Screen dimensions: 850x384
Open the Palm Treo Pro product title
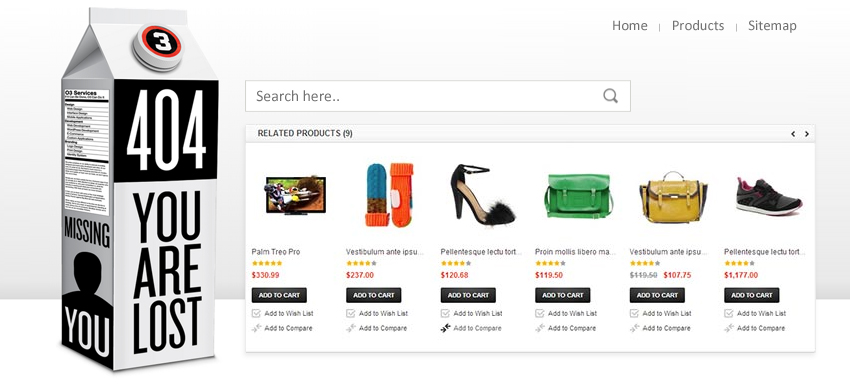click(276, 252)
